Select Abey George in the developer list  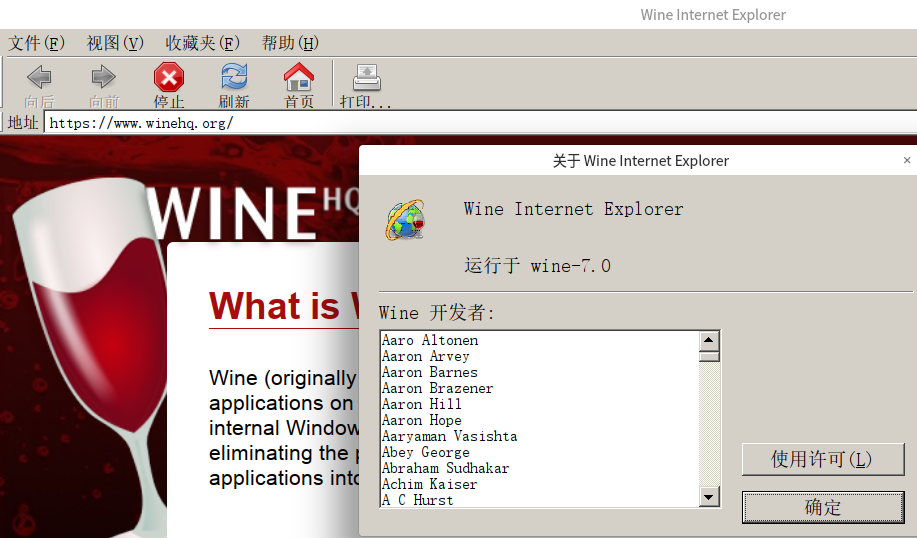426,452
